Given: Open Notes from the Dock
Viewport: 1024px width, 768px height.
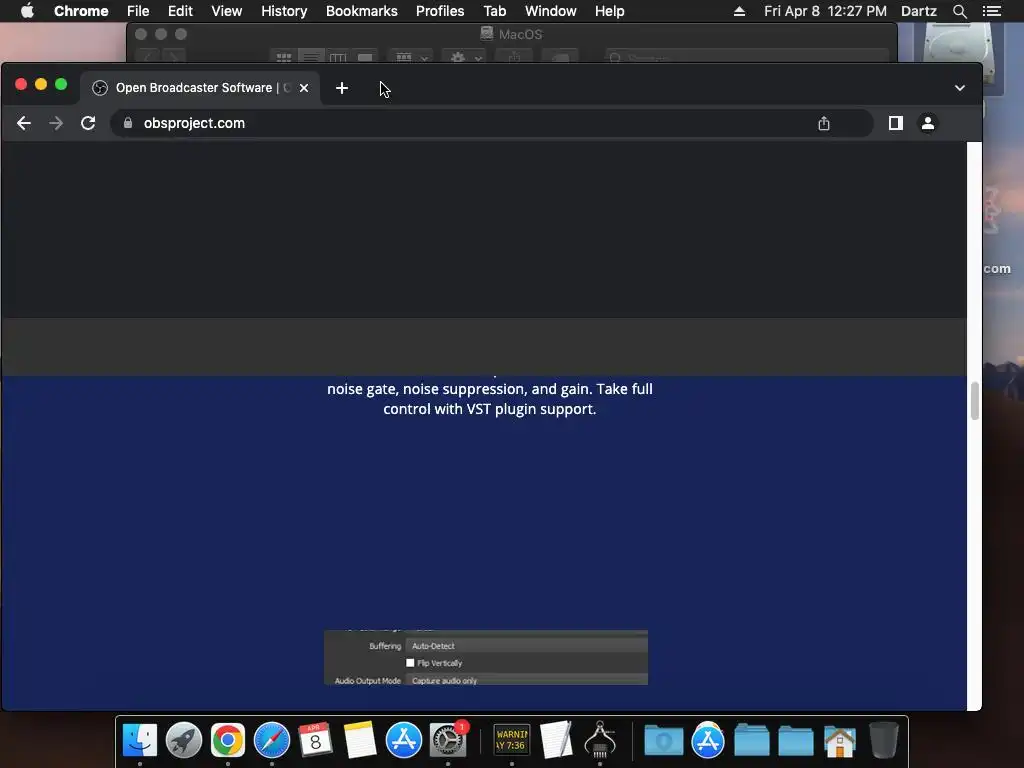Looking at the screenshot, I should [360, 740].
